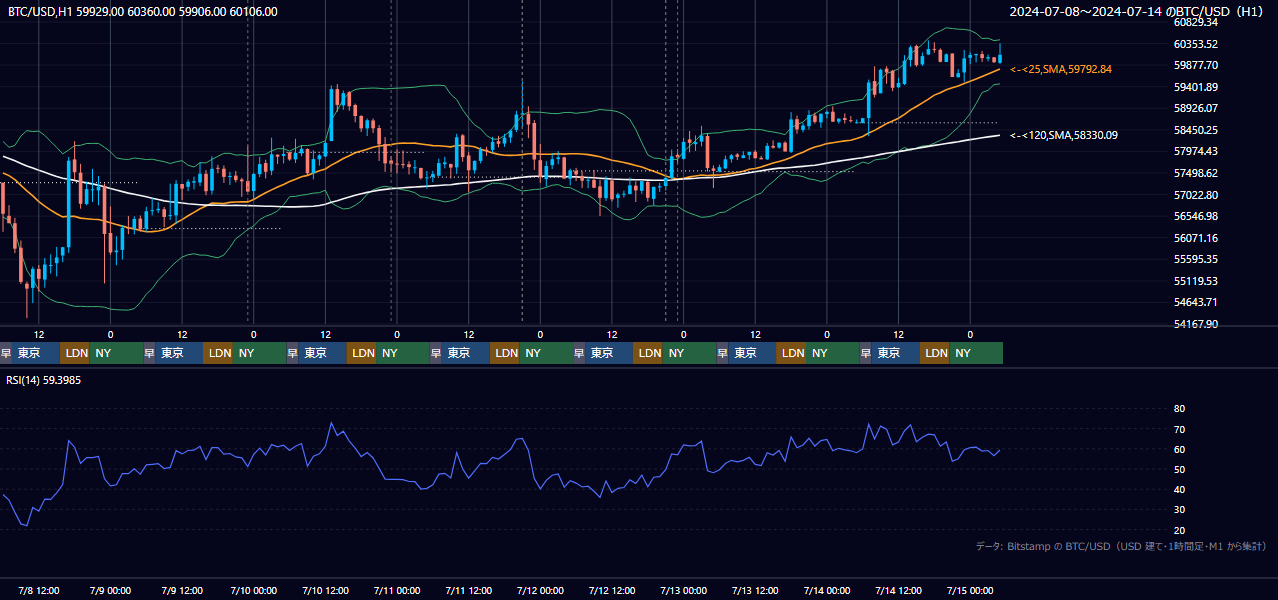Select time axis label 7/12 12:00
The width and height of the screenshot is (1278, 600).
pyautogui.click(x=612, y=589)
